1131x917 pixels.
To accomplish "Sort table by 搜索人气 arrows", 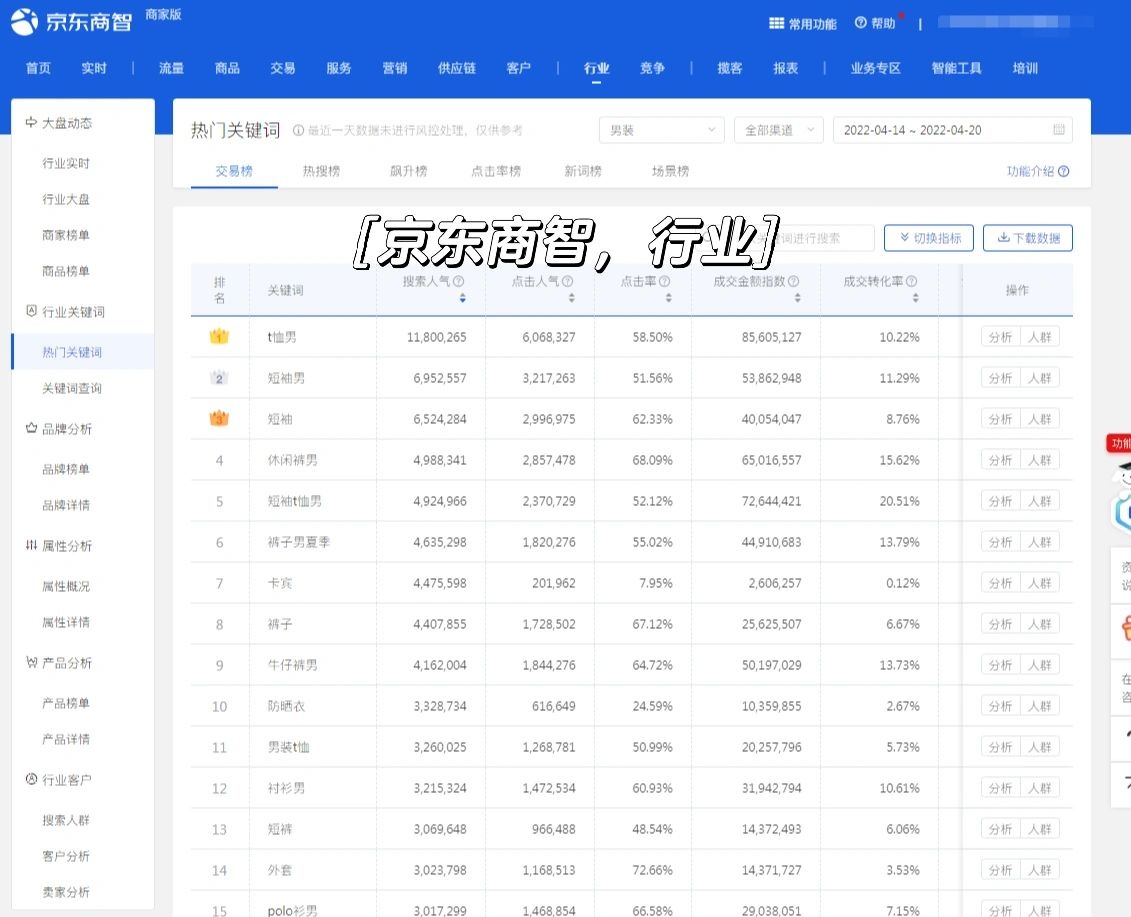I will pyautogui.click(x=462, y=298).
